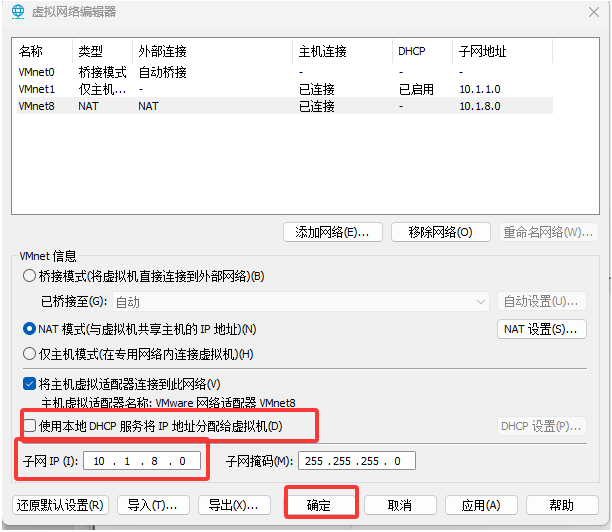This screenshot has height=532, width=612.
Task: Select the 仅主机模式 radio button
Action: coord(29,354)
